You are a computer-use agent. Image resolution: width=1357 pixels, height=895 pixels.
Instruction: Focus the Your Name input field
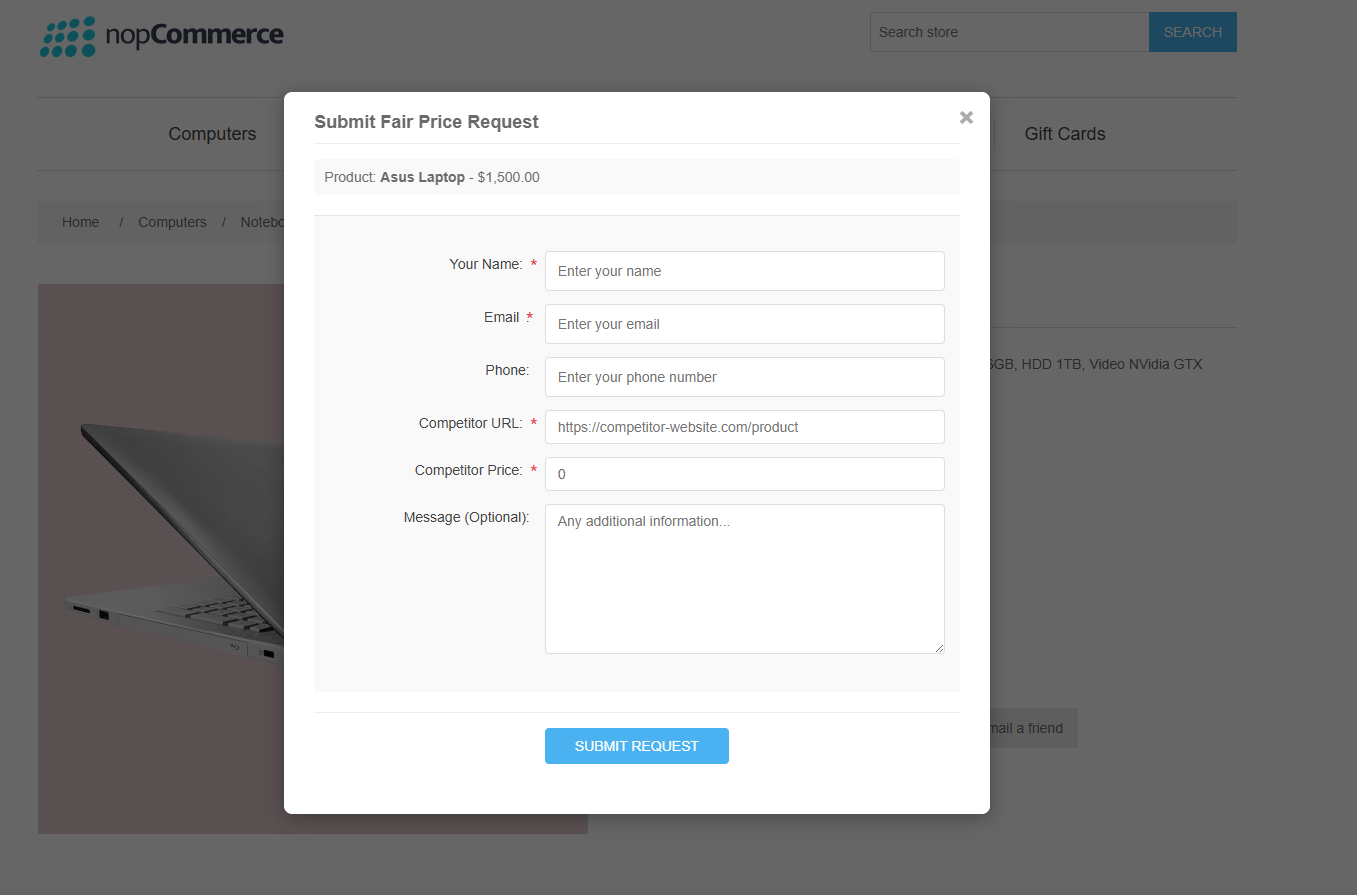click(x=744, y=271)
